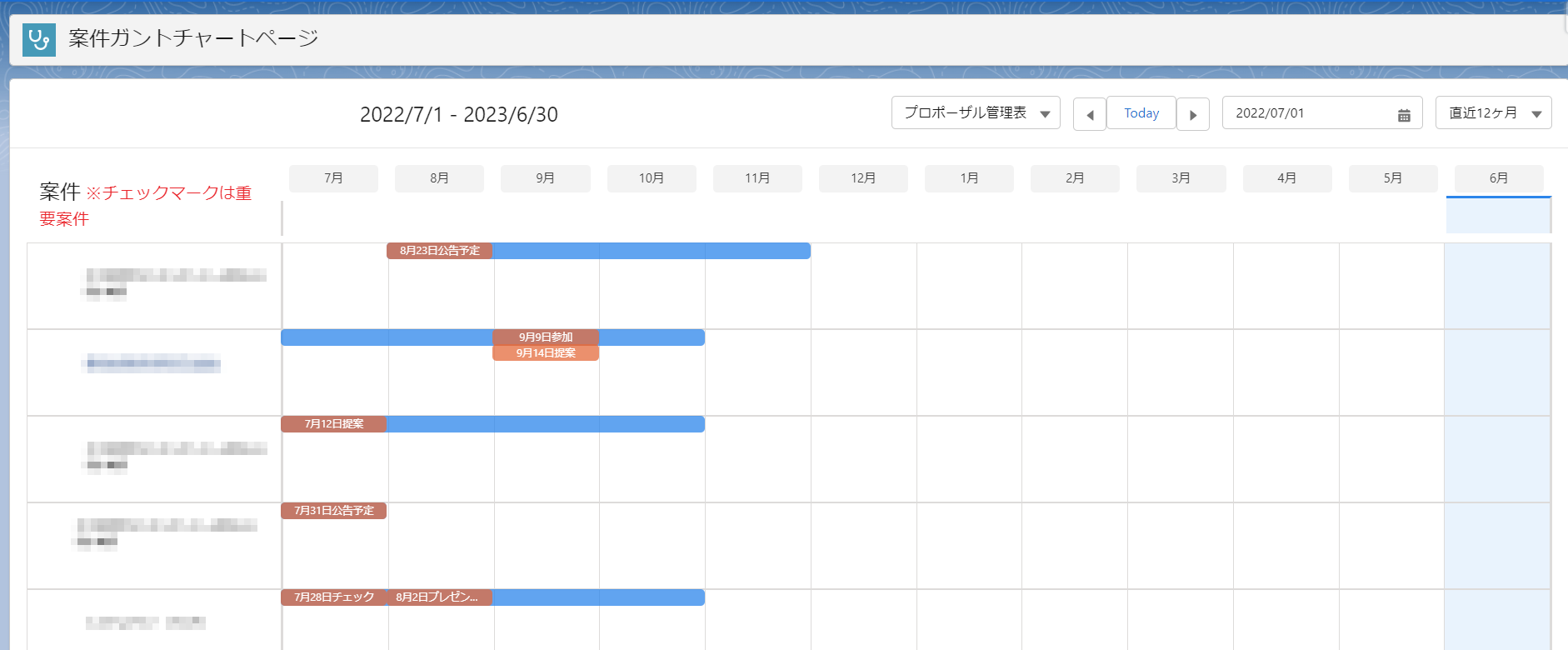Image resolution: width=1568 pixels, height=650 pixels.
Task: Open the blurred project link in second row
Action: point(153,362)
